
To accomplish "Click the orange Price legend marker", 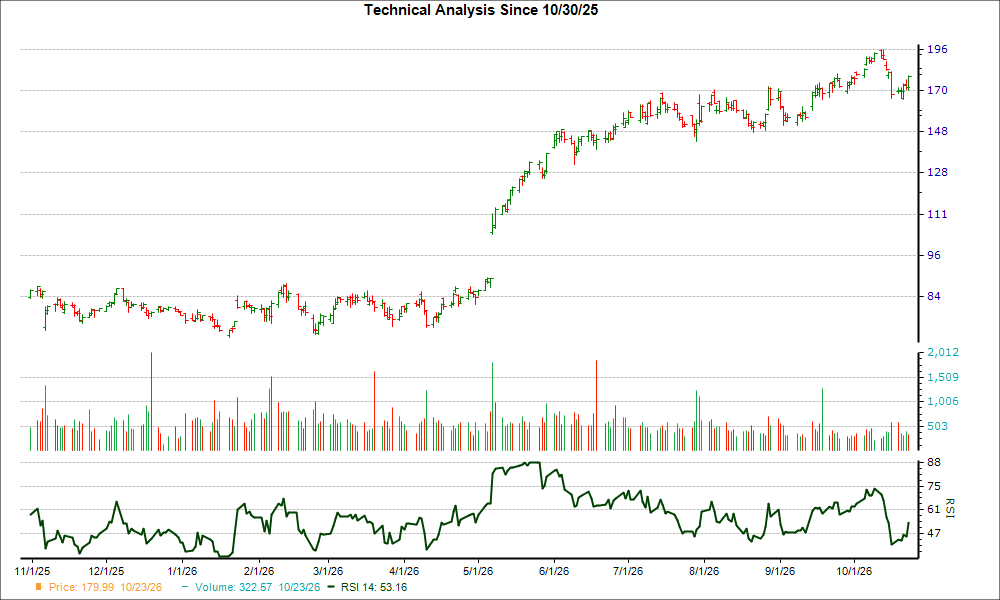I will pyautogui.click(x=39, y=587).
